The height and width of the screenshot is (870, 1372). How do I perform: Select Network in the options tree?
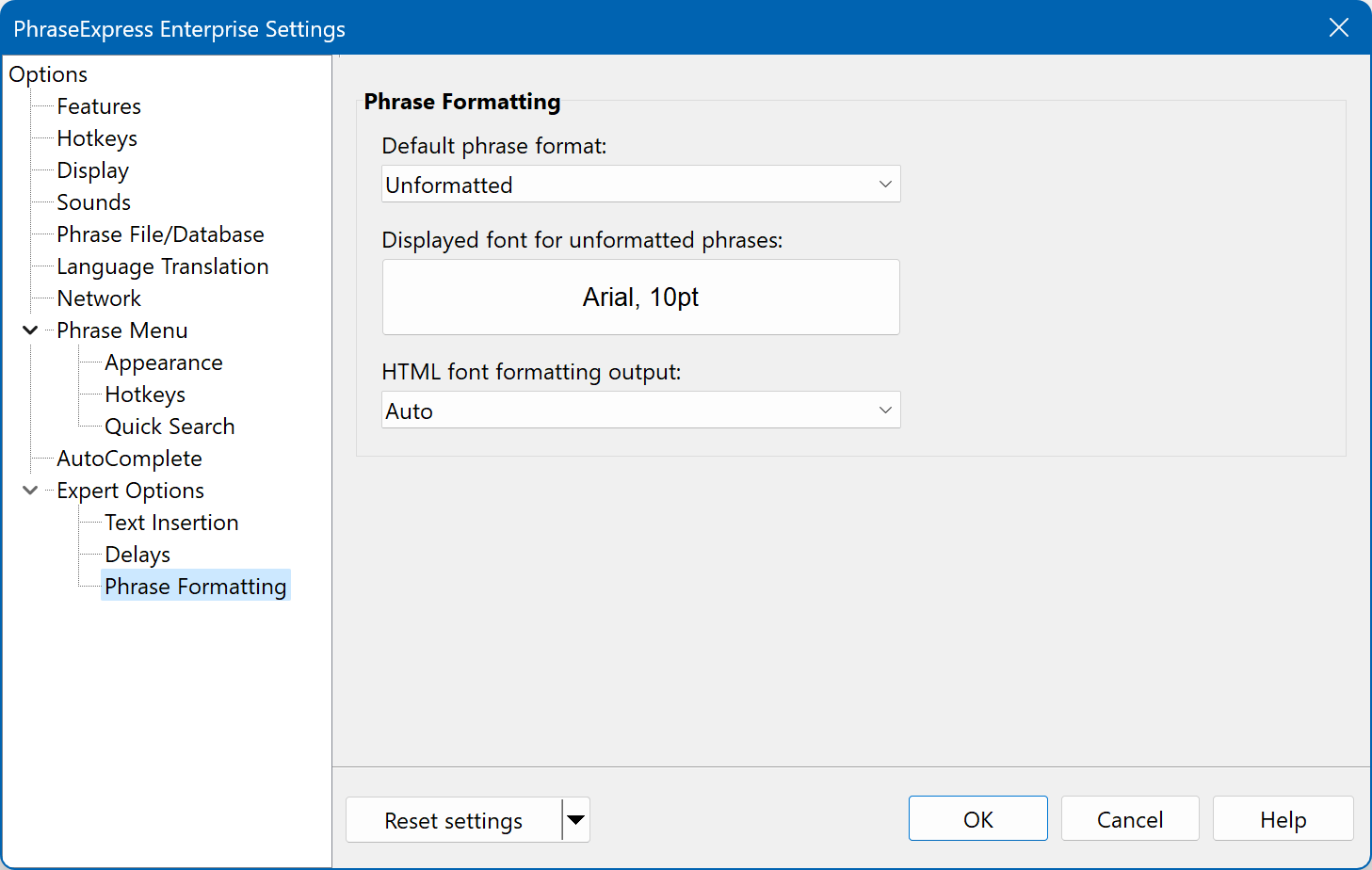point(99,298)
